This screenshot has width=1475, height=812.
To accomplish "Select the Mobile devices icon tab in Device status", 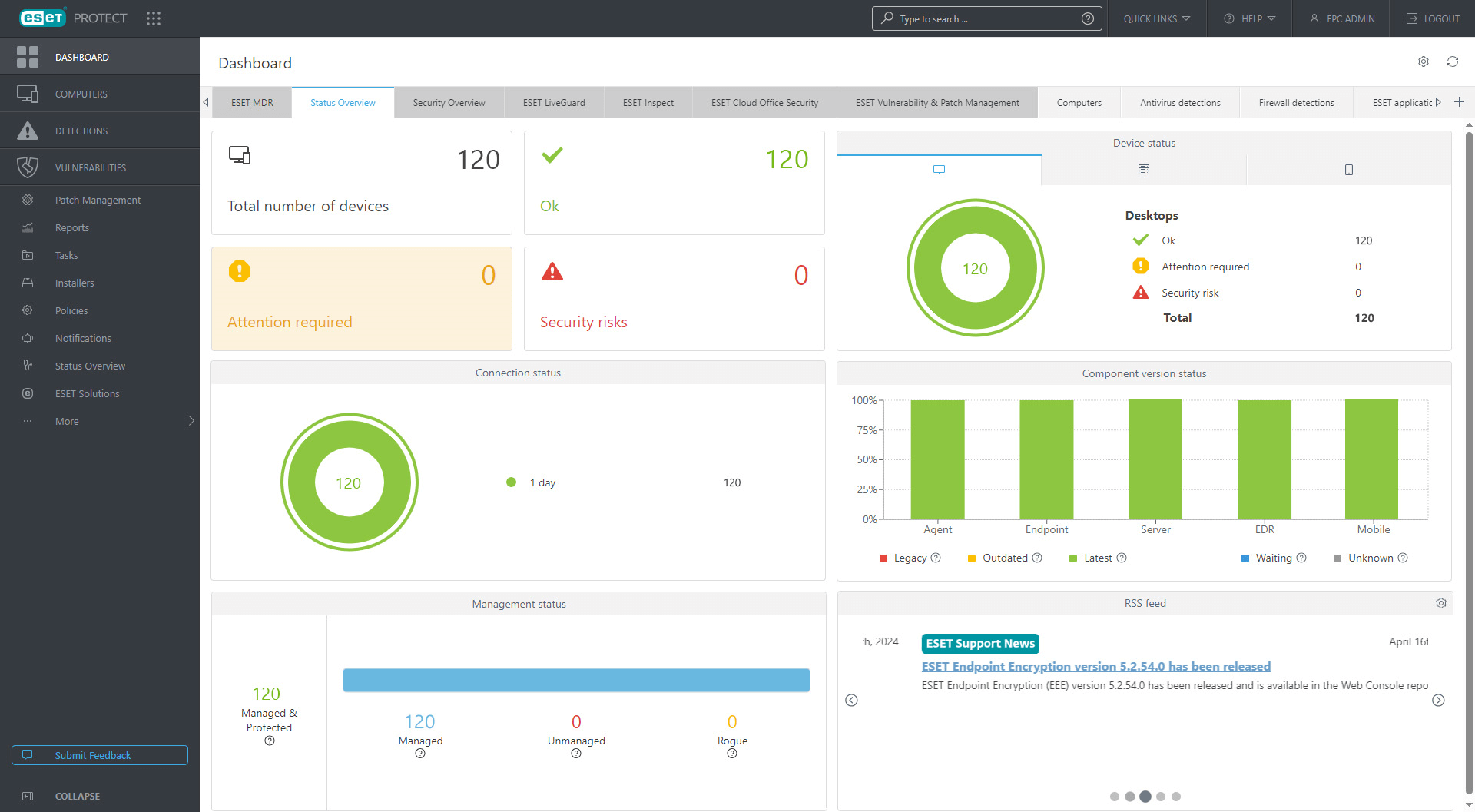I will 1349,170.
